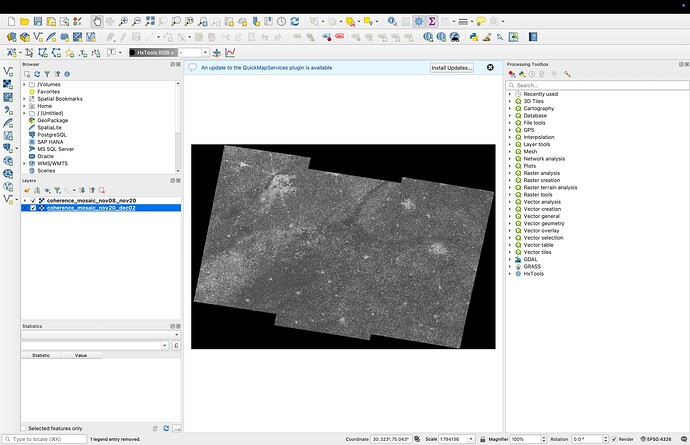Click the Filter Legend icon in the Layers panel

[57, 190]
